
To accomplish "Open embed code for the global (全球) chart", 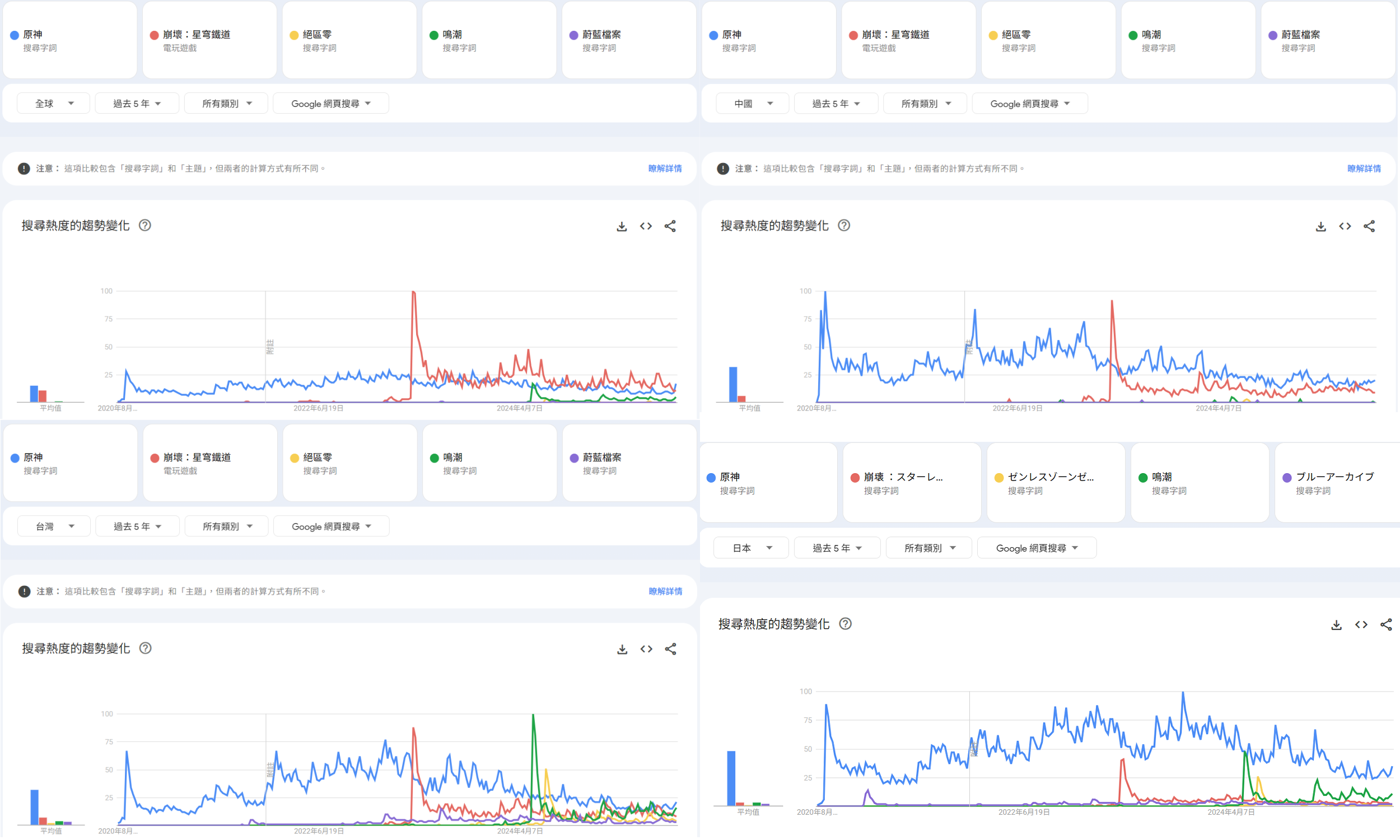I will click(x=646, y=226).
